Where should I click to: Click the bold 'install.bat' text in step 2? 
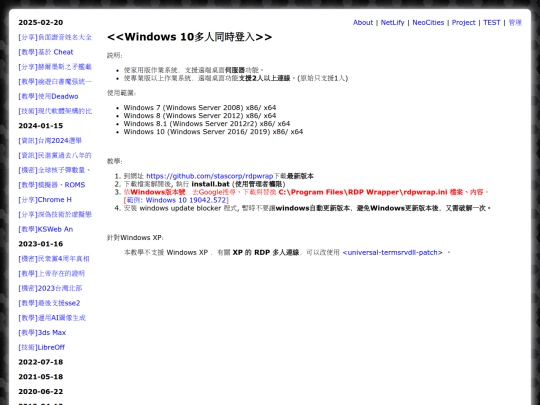[210, 184]
